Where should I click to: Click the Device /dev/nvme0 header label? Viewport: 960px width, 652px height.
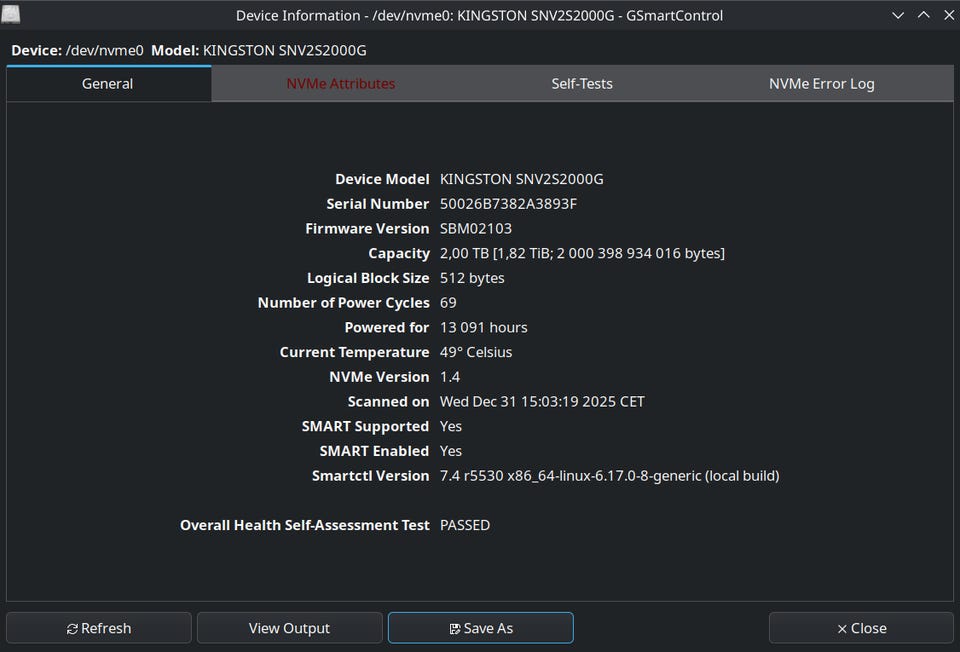(77, 50)
